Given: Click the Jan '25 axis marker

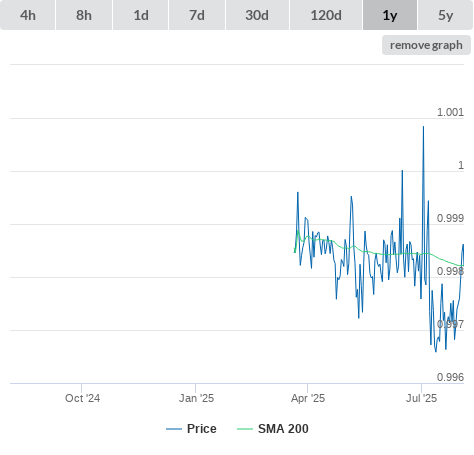Looking at the screenshot, I should click(x=196, y=398).
